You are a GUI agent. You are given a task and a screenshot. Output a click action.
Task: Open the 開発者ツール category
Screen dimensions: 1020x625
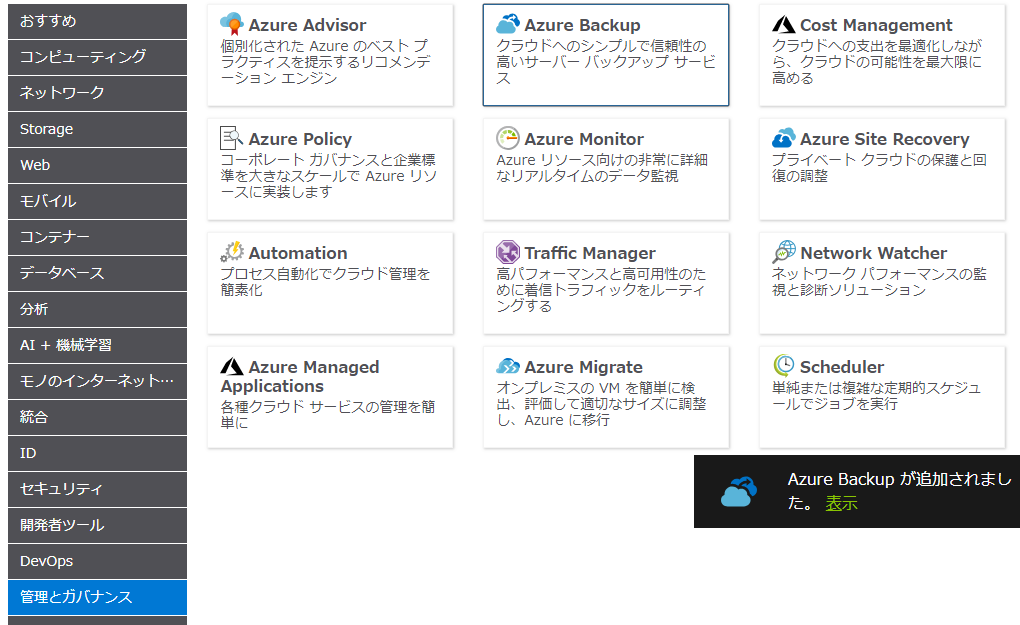pyautogui.click(x=98, y=525)
